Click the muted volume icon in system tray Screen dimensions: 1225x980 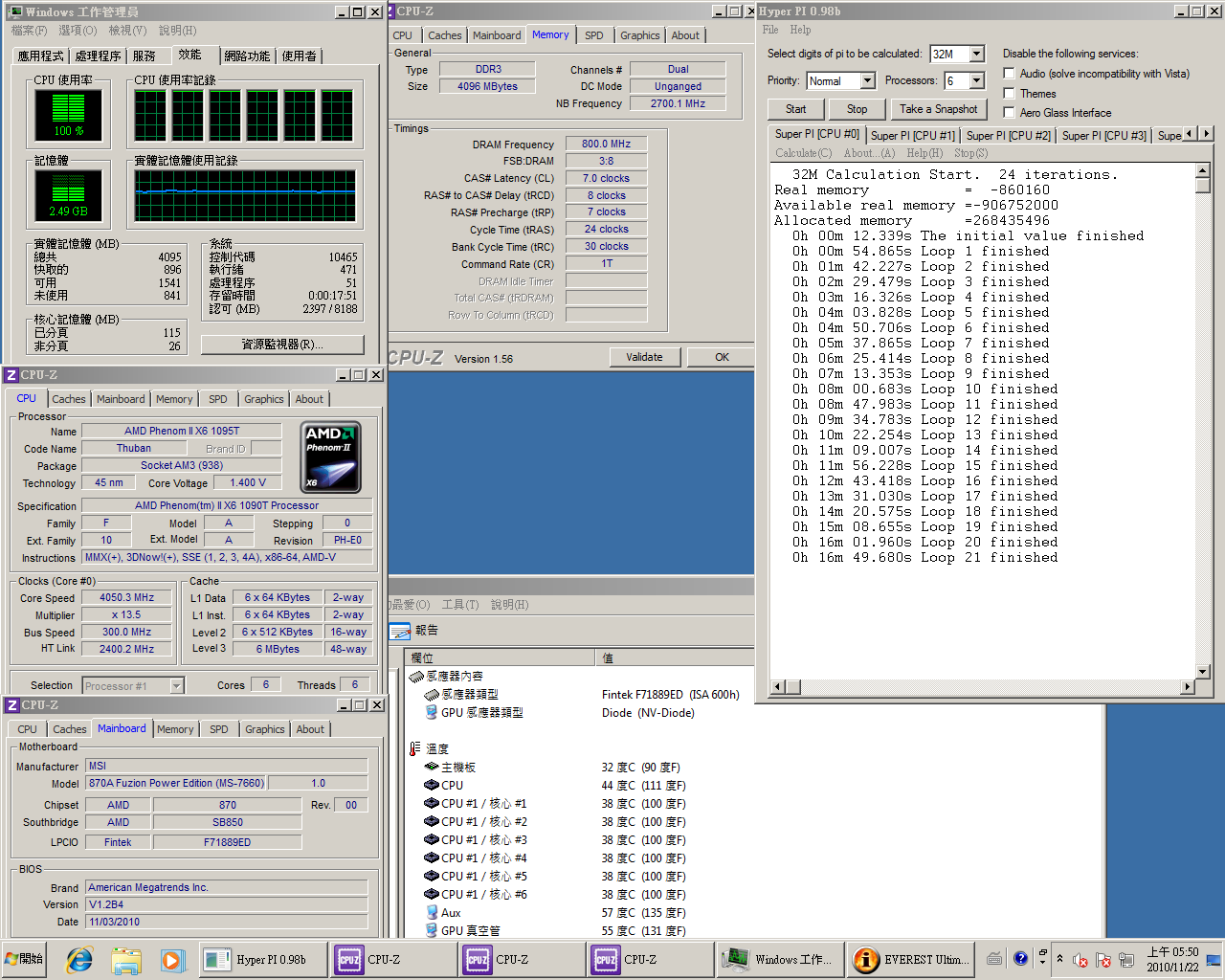pos(1080,960)
